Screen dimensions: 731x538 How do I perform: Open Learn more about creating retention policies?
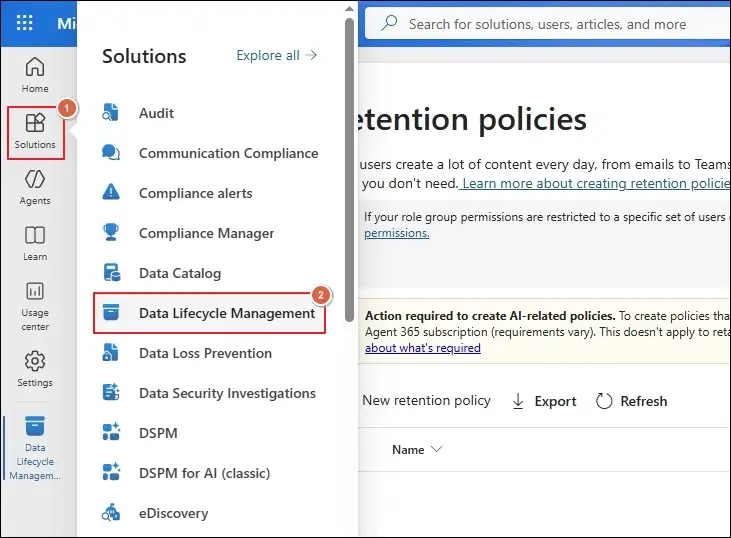click(x=596, y=183)
